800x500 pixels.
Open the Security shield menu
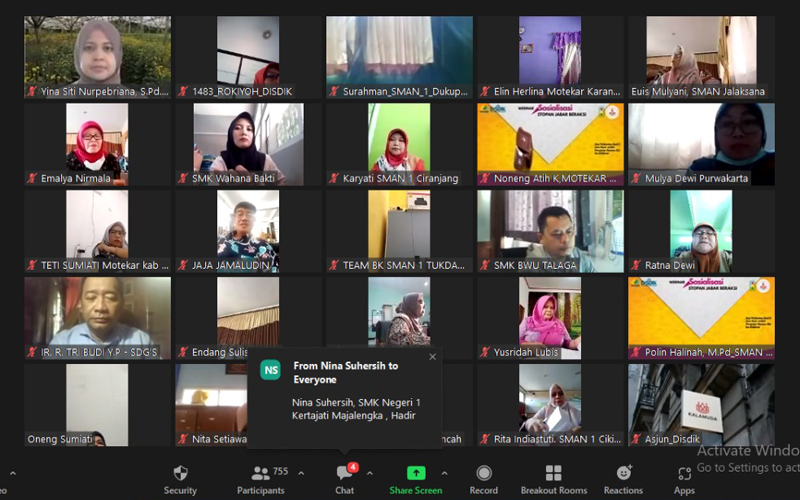click(x=180, y=478)
